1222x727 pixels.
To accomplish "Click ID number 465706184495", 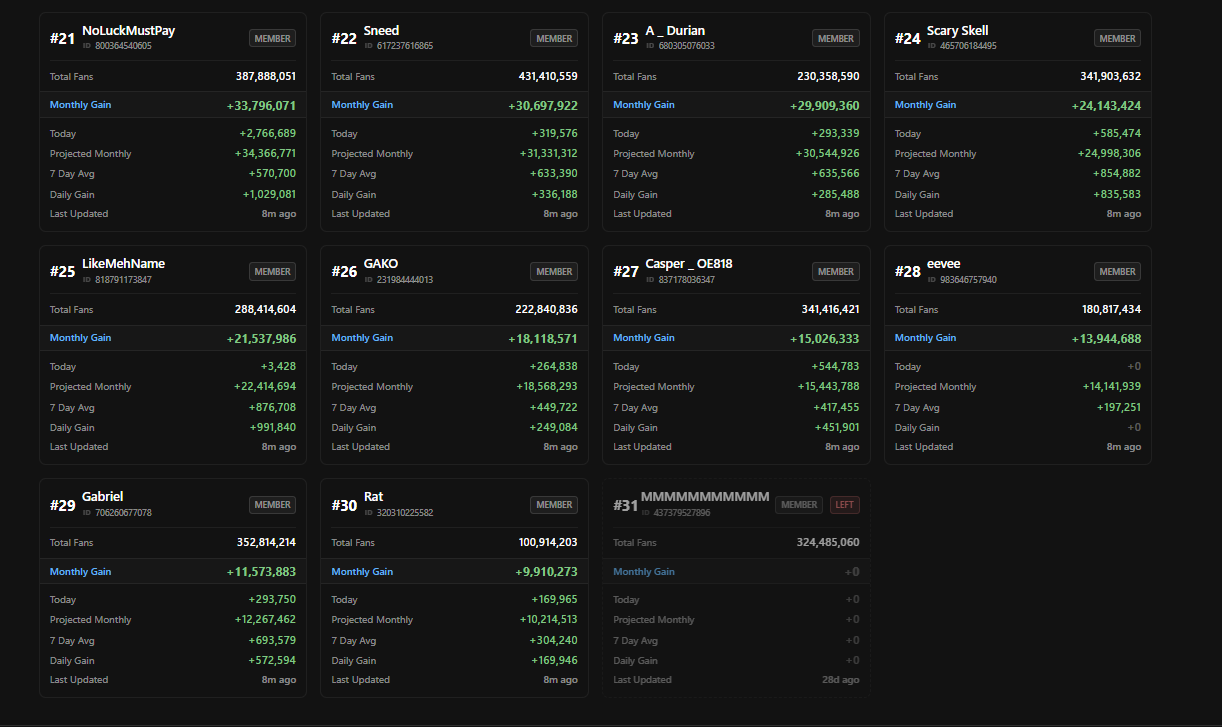I will (x=968, y=46).
